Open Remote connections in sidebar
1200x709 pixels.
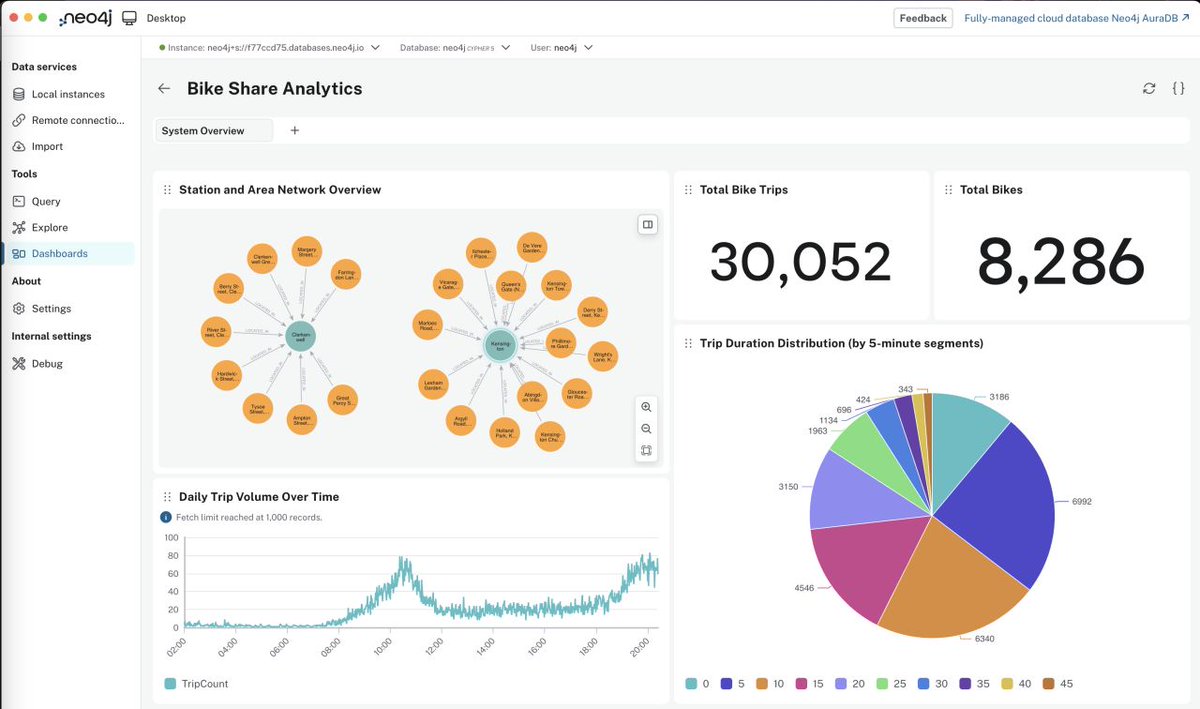pyautogui.click(x=68, y=120)
